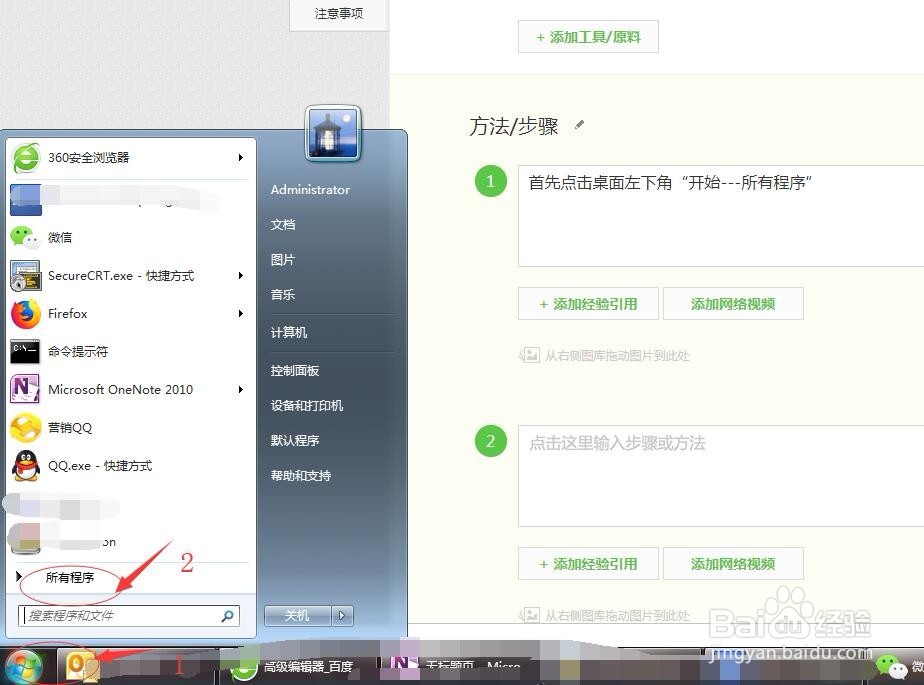
Task: Click 添加网络视频 under step 2
Action: click(x=733, y=564)
